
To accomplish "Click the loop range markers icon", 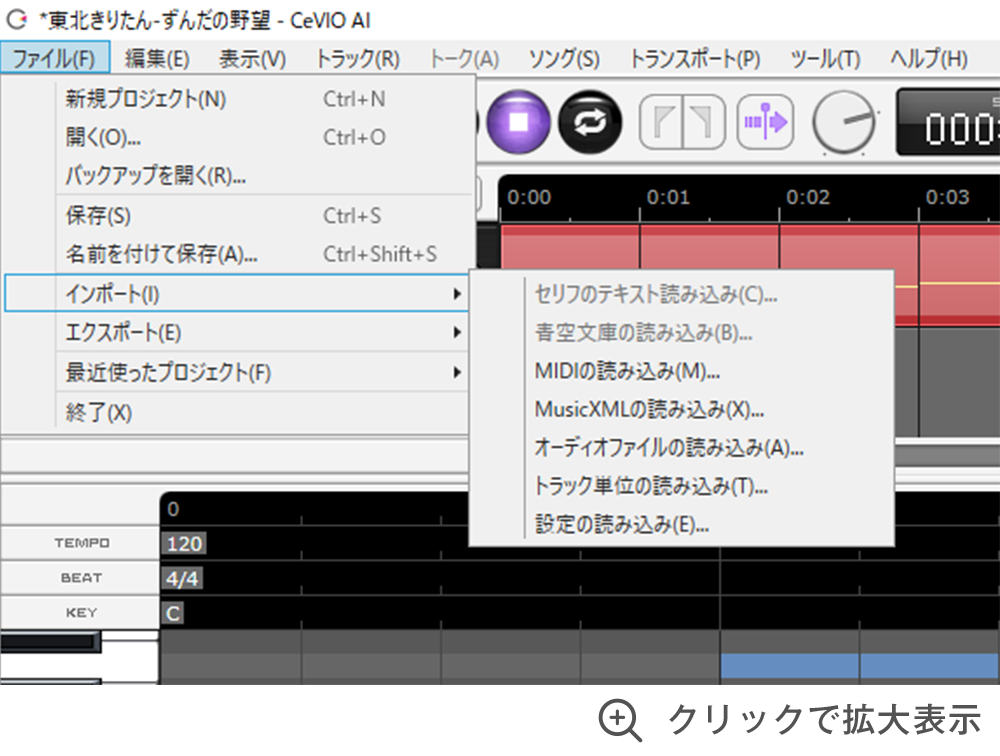I will tap(682, 122).
